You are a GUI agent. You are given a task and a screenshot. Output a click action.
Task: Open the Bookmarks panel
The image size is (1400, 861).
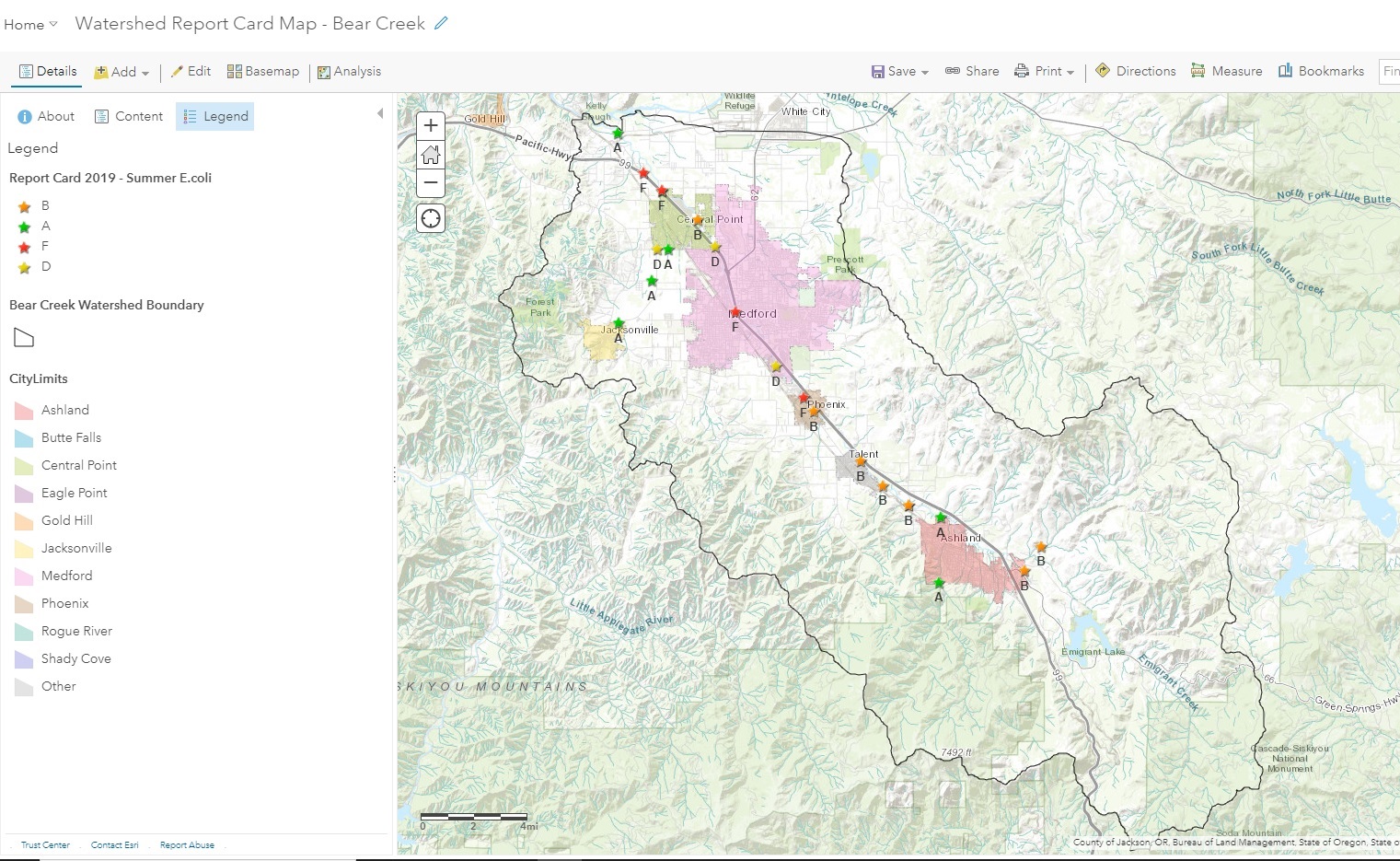pyautogui.click(x=1321, y=71)
